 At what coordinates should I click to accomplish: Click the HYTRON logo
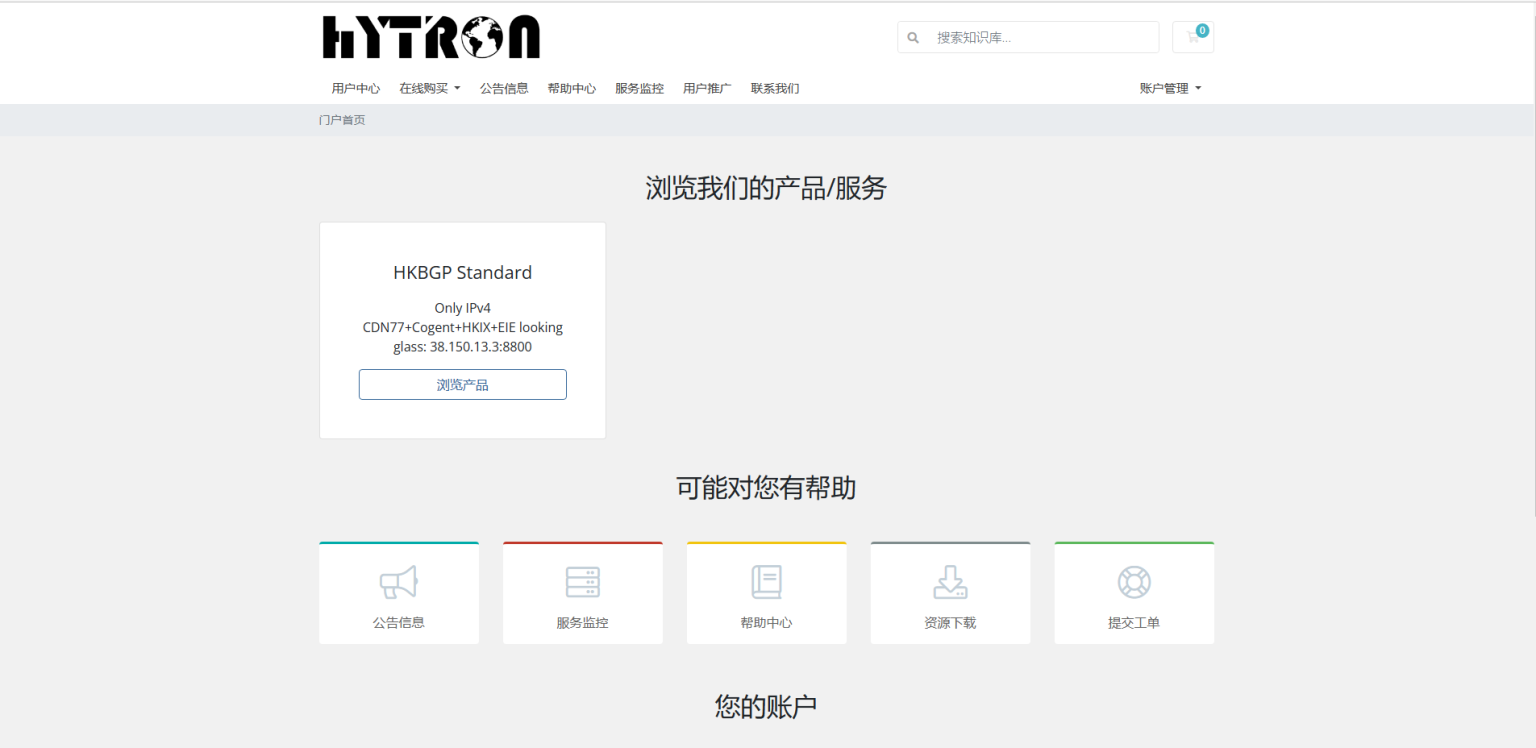click(430, 36)
